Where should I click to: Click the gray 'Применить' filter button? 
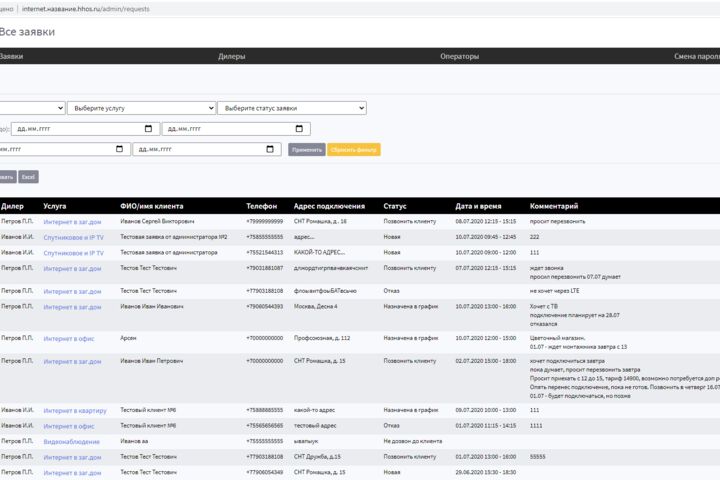click(307, 150)
